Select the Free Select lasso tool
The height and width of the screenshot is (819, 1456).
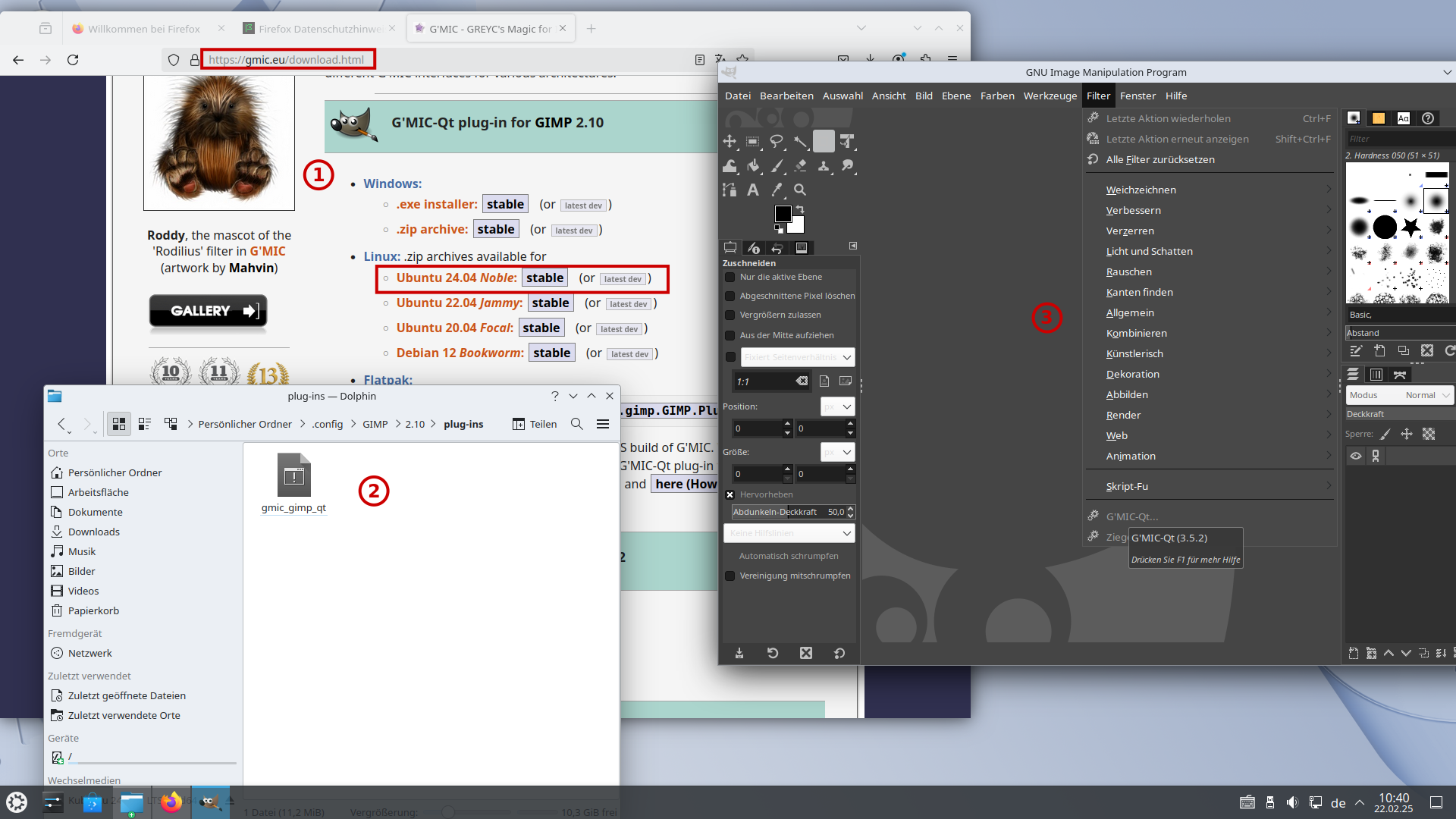(777, 141)
